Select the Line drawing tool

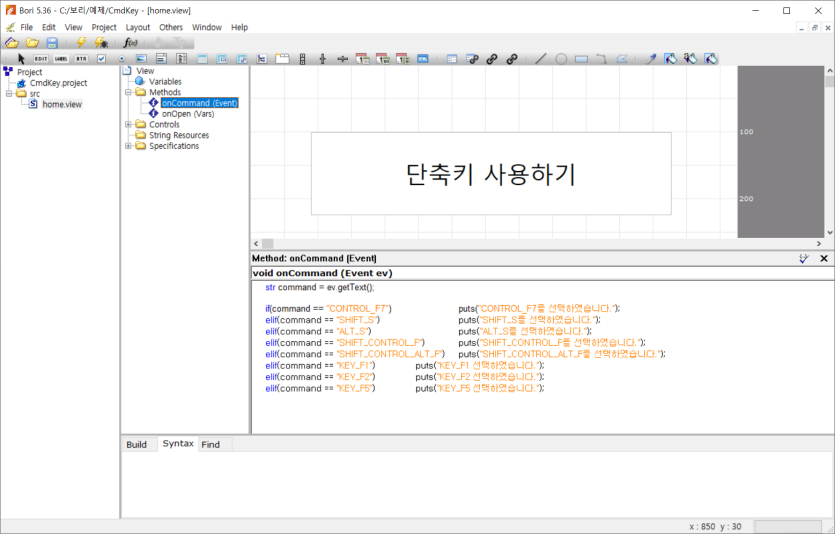tap(541, 59)
